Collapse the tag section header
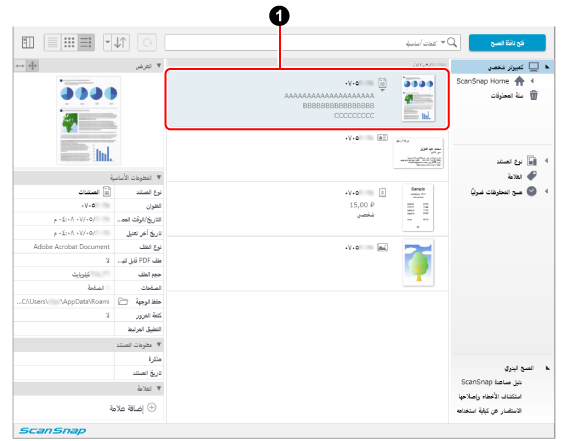Viewport: 568px width, 441px height. click(159, 388)
